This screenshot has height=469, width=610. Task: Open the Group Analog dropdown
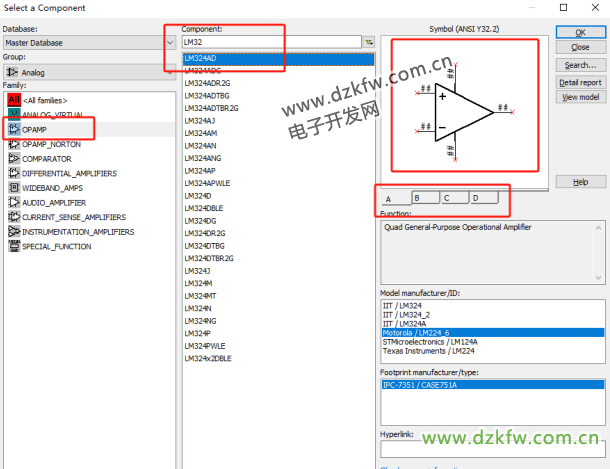tap(169, 72)
